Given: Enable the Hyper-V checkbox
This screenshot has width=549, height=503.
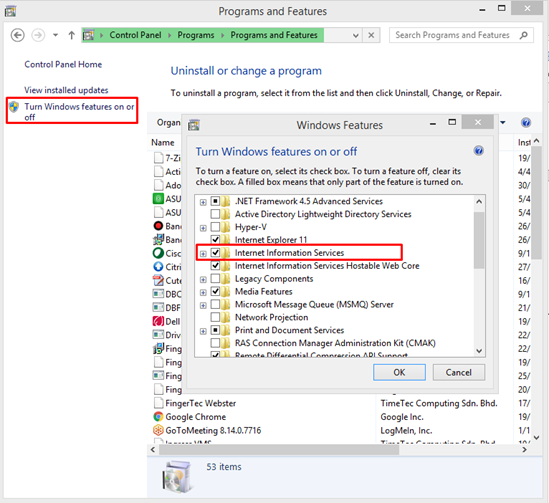Looking at the screenshot, I should (x=215, y=227).
